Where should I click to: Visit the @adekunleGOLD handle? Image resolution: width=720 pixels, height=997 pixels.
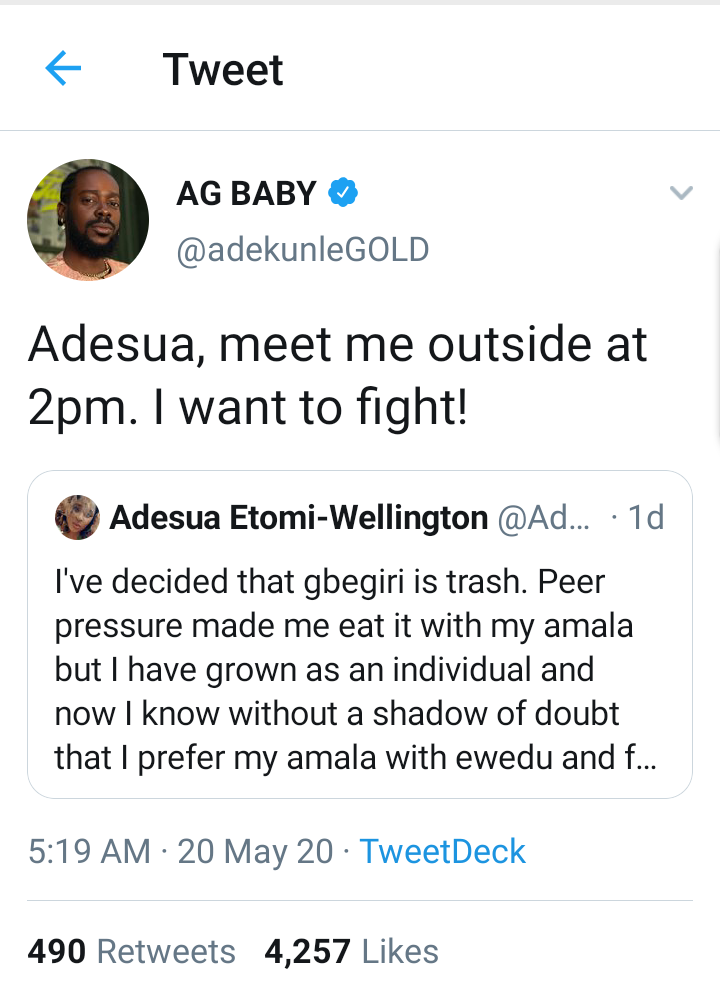click(x=302, y=249)
